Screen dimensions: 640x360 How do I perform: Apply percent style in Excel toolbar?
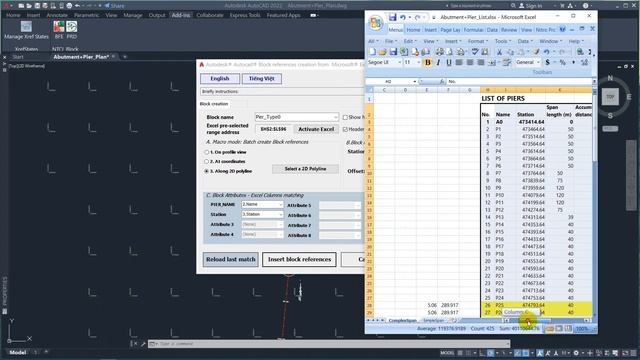[562, 62]
